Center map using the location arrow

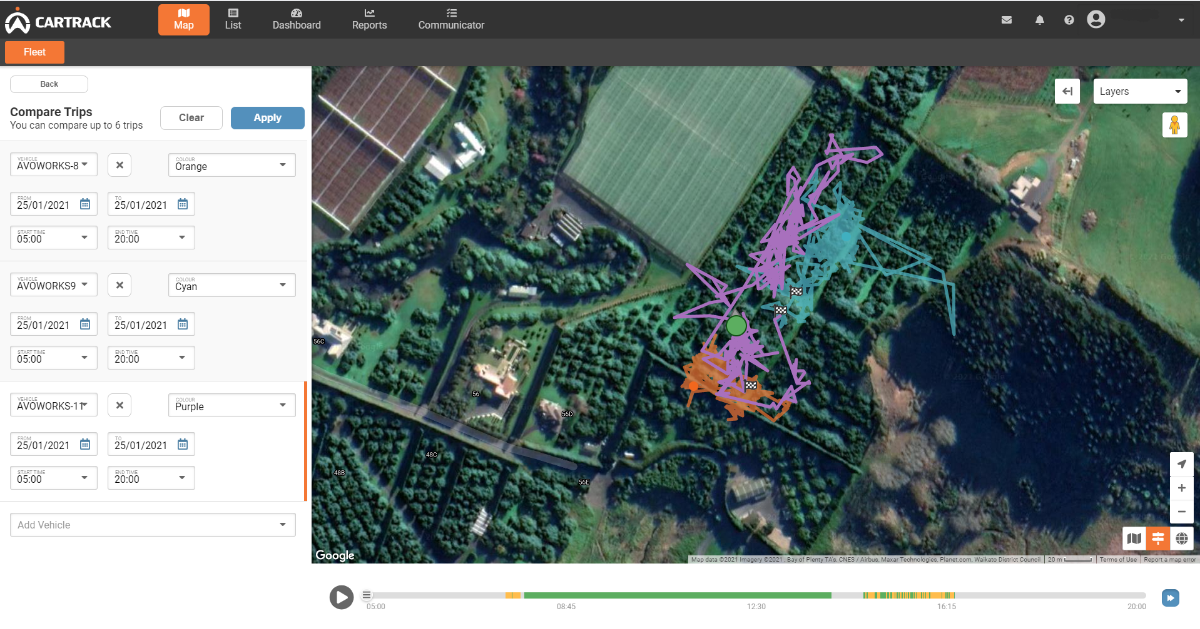1182,464
